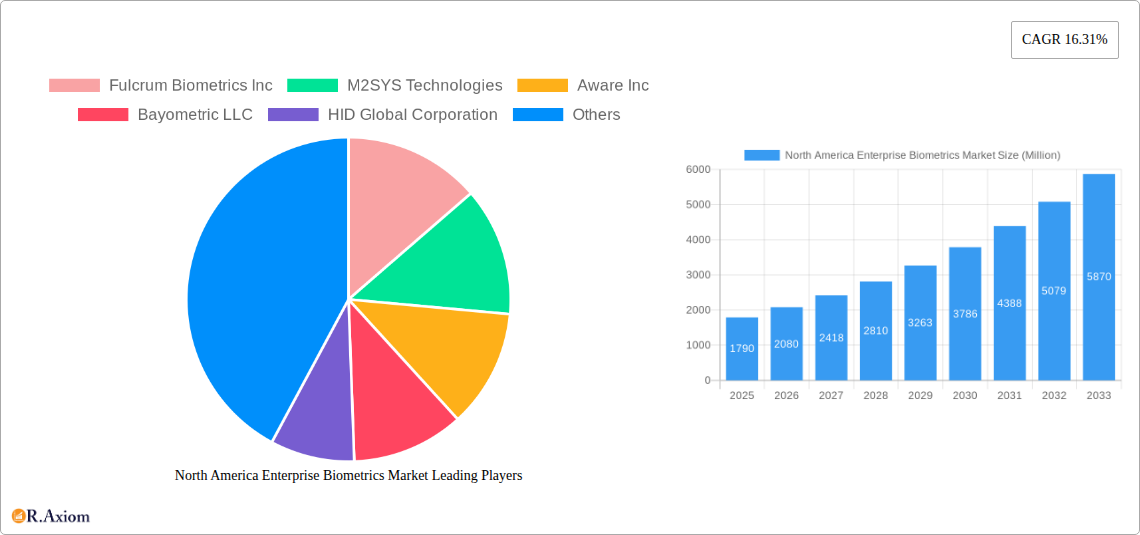Click the bar chart legend blue swatch
Image resolution: width=1140 pixels, height=535 pixels.
click(762, 155)
